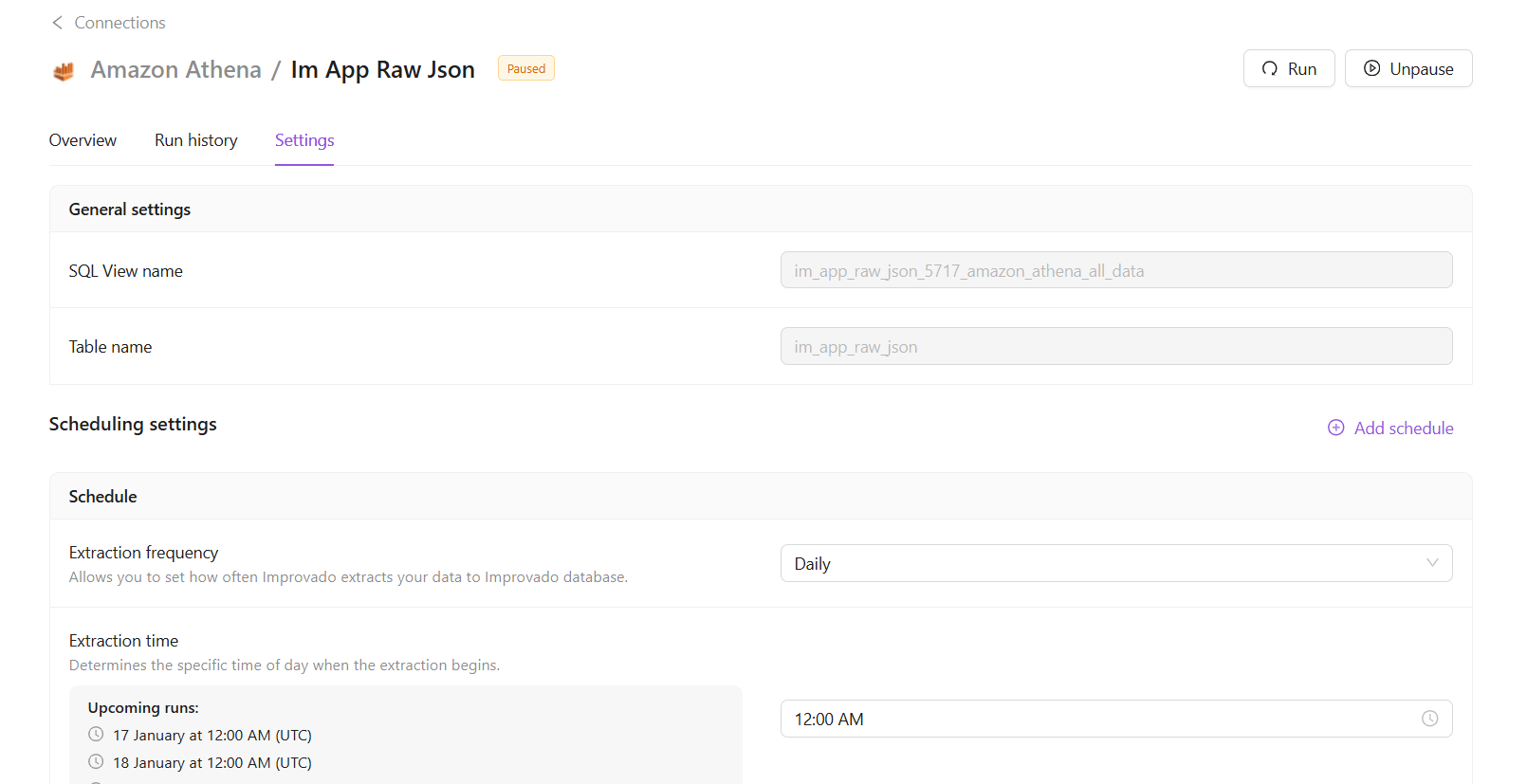Click the Run button's refresh icon
The height and width of the screenshot is (784, 1527).
(1269, 68)
